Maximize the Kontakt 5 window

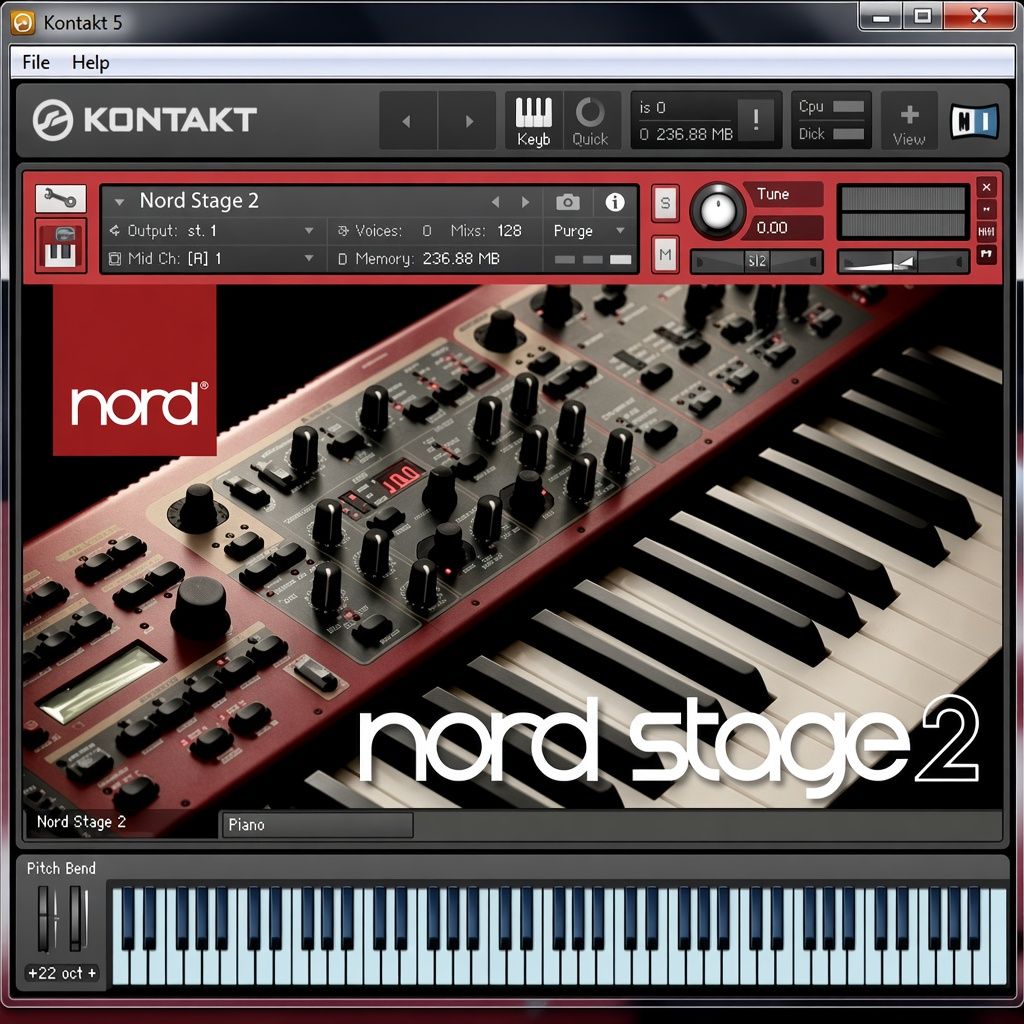click(922, 16)
